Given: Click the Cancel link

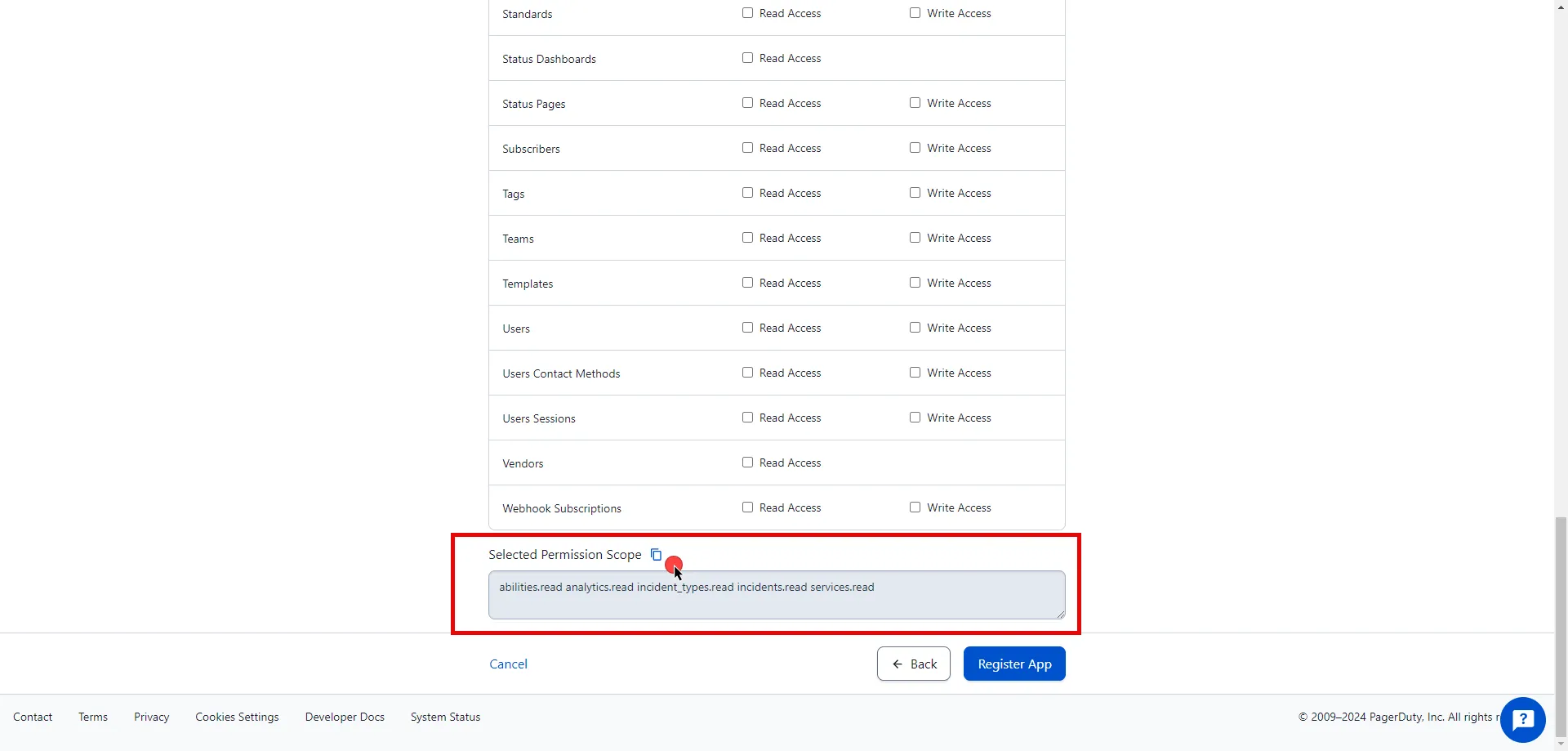Looking at the screenshot, I should click(x=508, y=663).
